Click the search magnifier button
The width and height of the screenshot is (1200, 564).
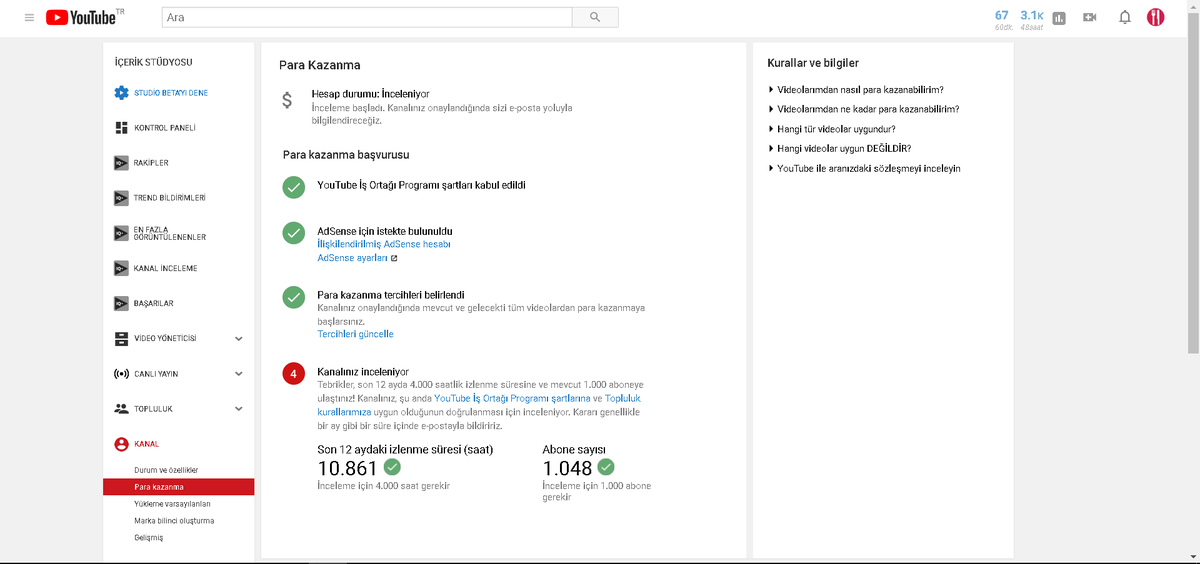coord(595,17)
